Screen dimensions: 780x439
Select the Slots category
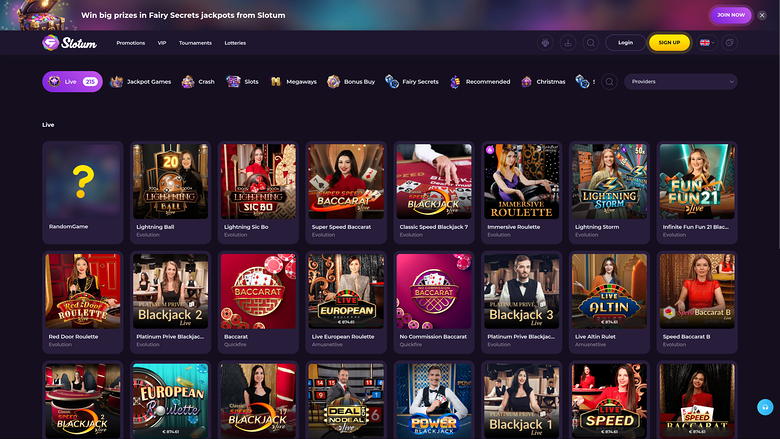click(242, 82)
